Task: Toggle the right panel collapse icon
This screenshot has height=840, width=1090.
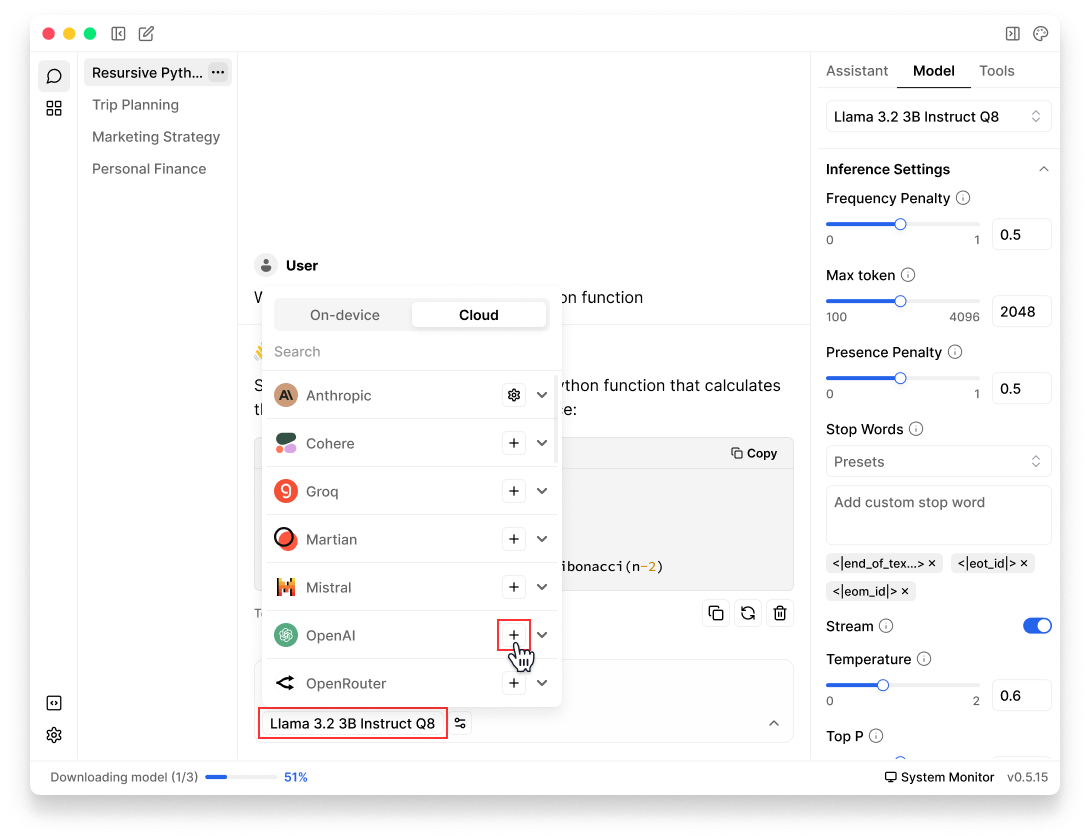Action: (x=1012, y=33)
